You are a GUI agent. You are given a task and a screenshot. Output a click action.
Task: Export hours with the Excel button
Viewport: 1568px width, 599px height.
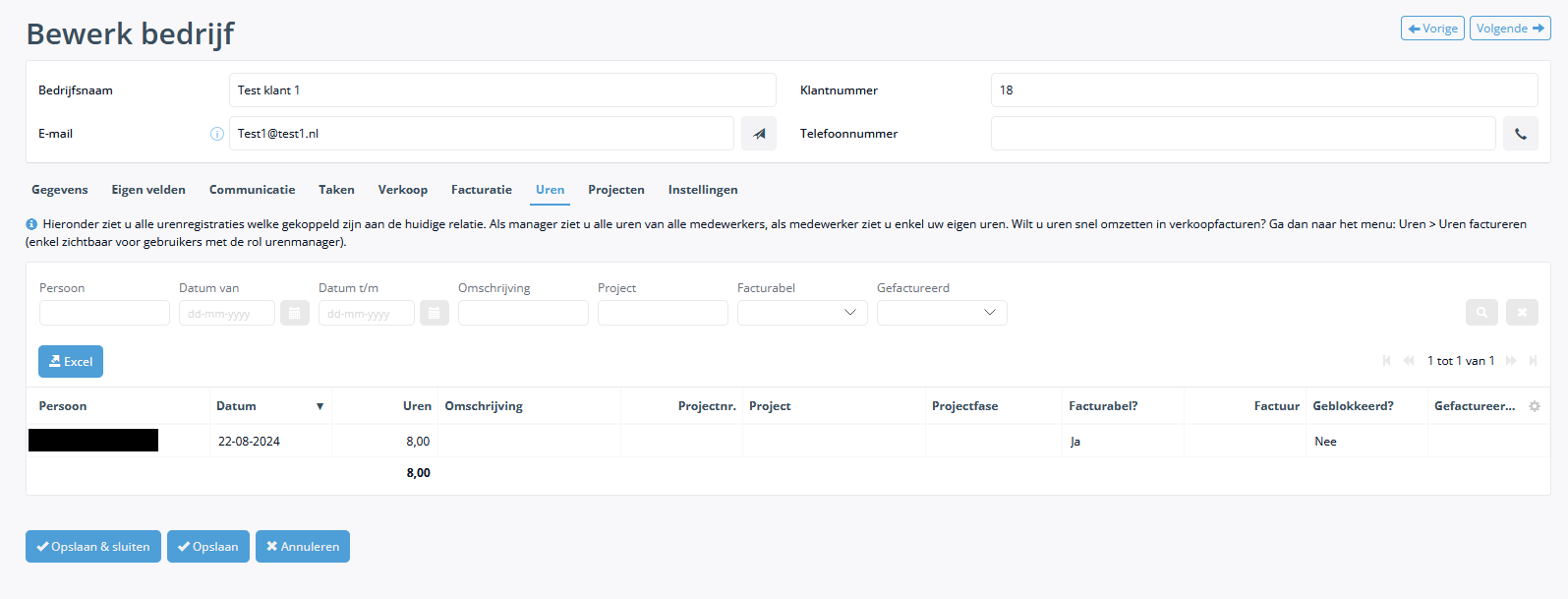point(71,362)
